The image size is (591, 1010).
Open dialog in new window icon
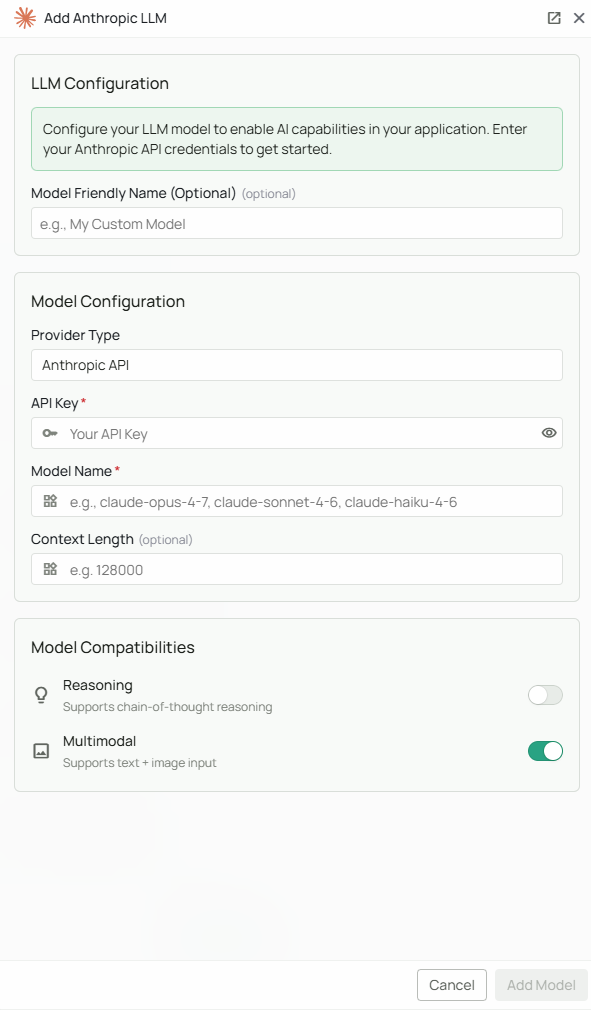(554, 18)
